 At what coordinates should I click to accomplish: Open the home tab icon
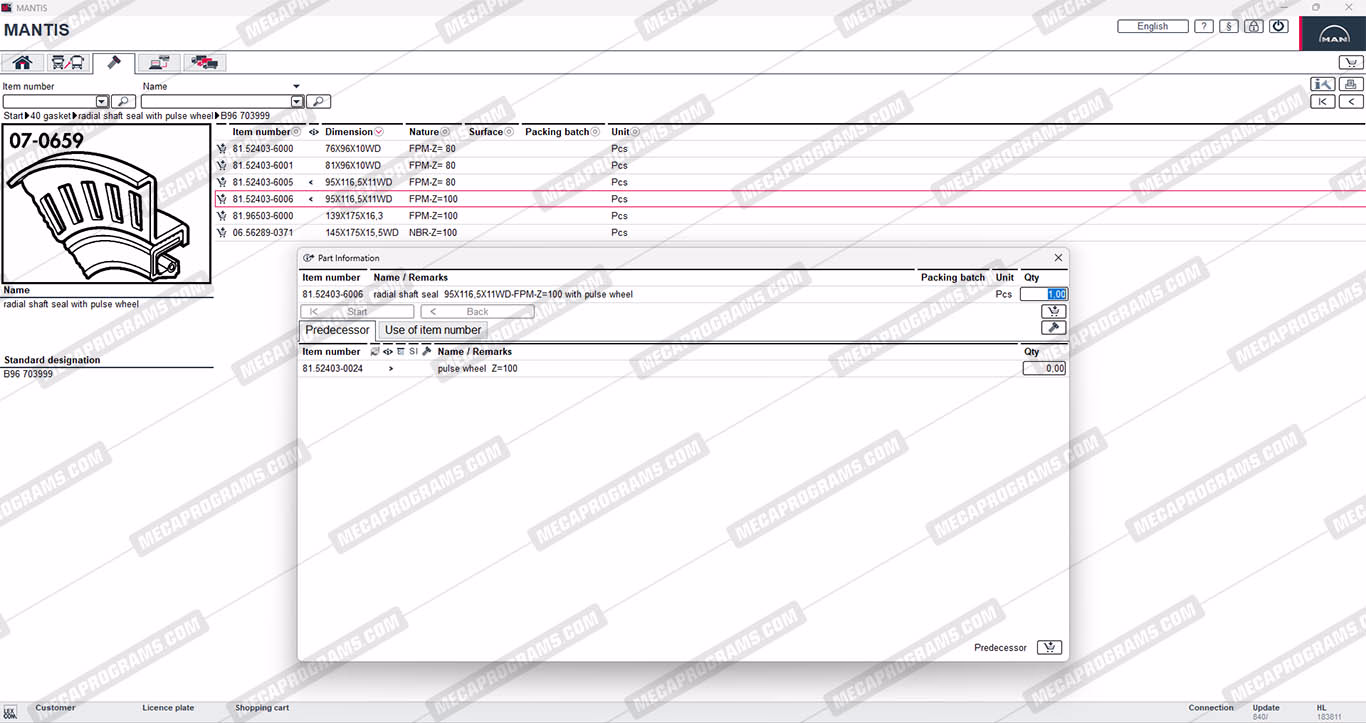(x=22, y=63)
